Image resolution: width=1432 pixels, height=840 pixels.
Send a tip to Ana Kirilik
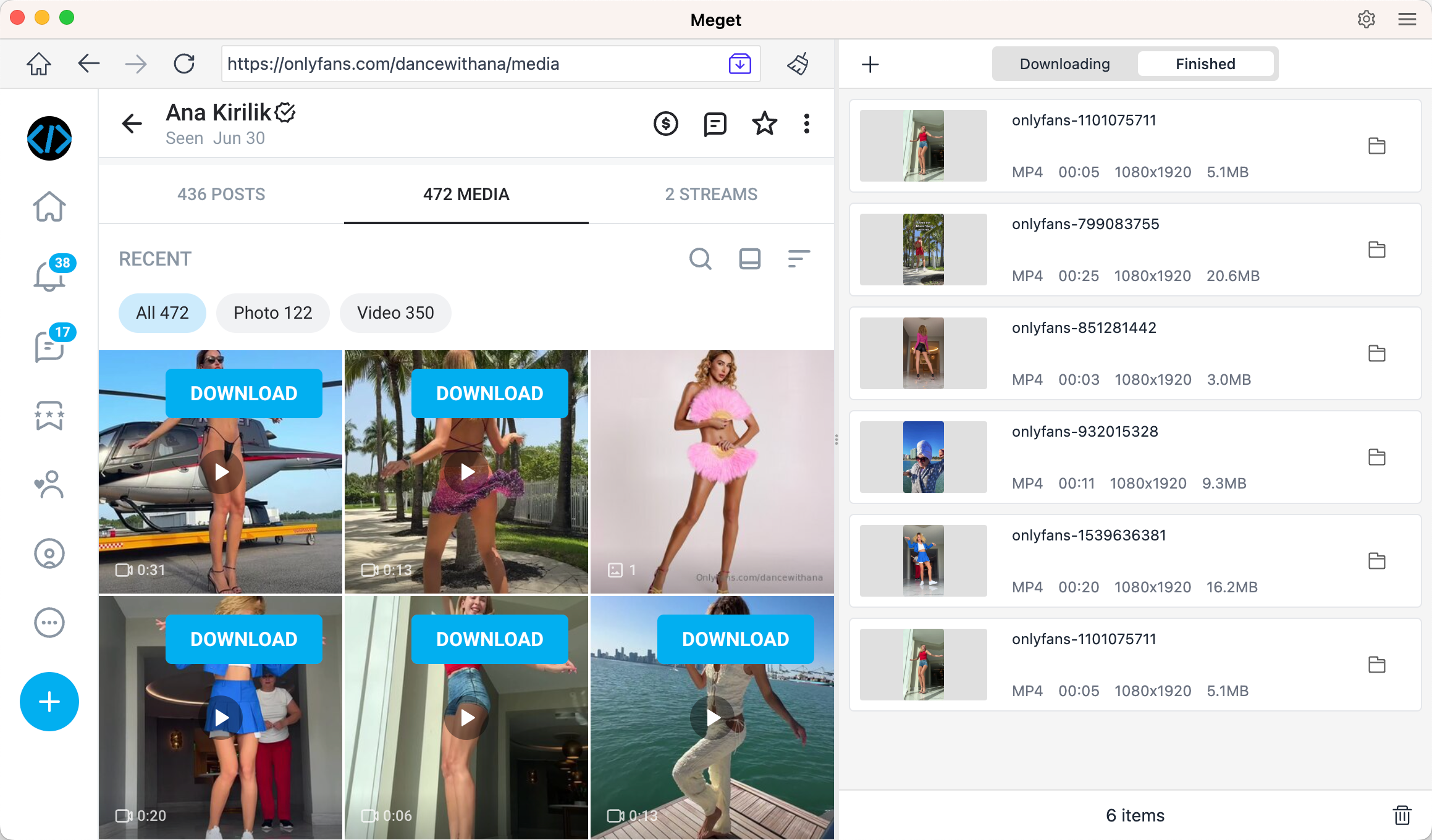click(666, 124)
